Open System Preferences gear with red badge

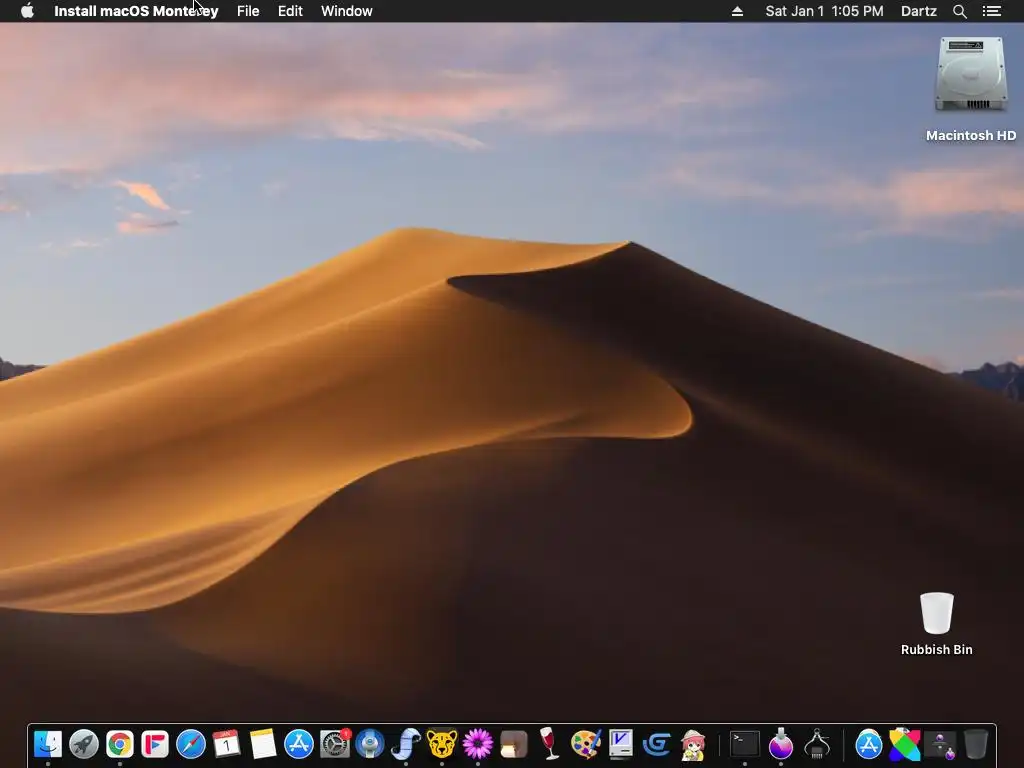point(335,744)
